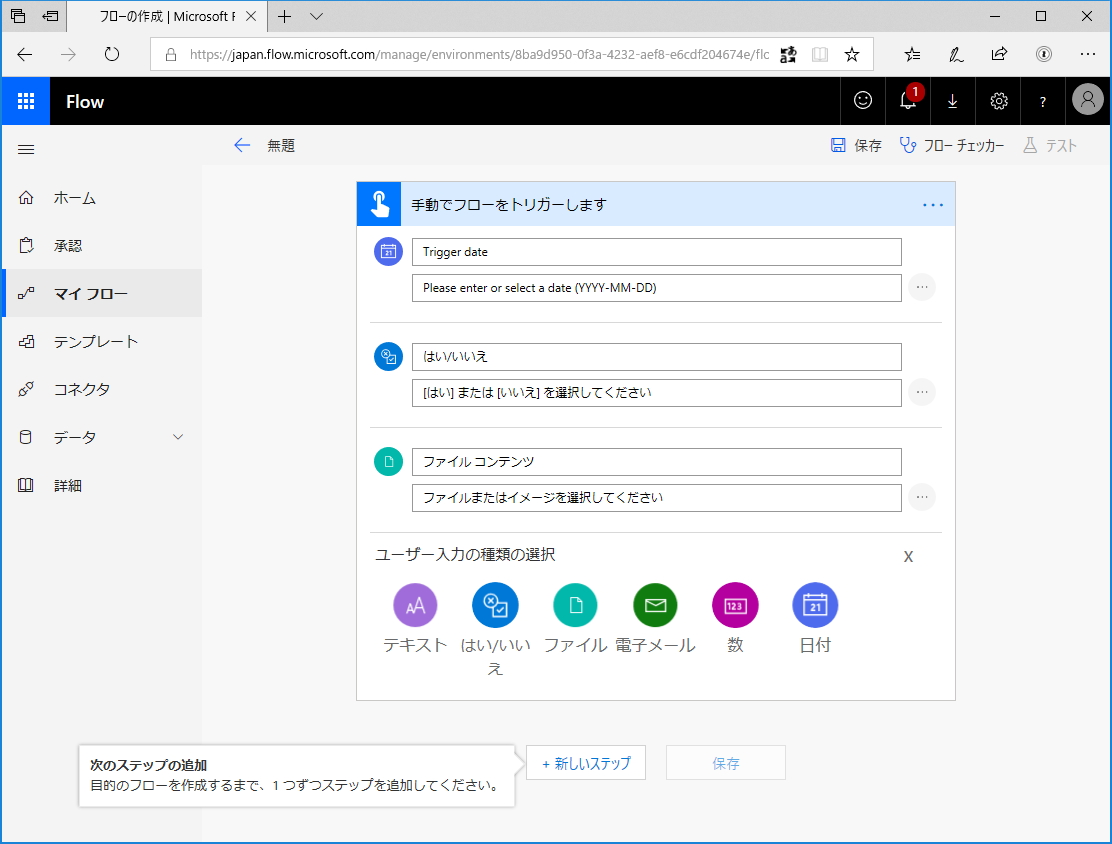This screenshot has width=1112, height=844.
Task: Select the 電子メール input type icon
Action: [655, 605]
